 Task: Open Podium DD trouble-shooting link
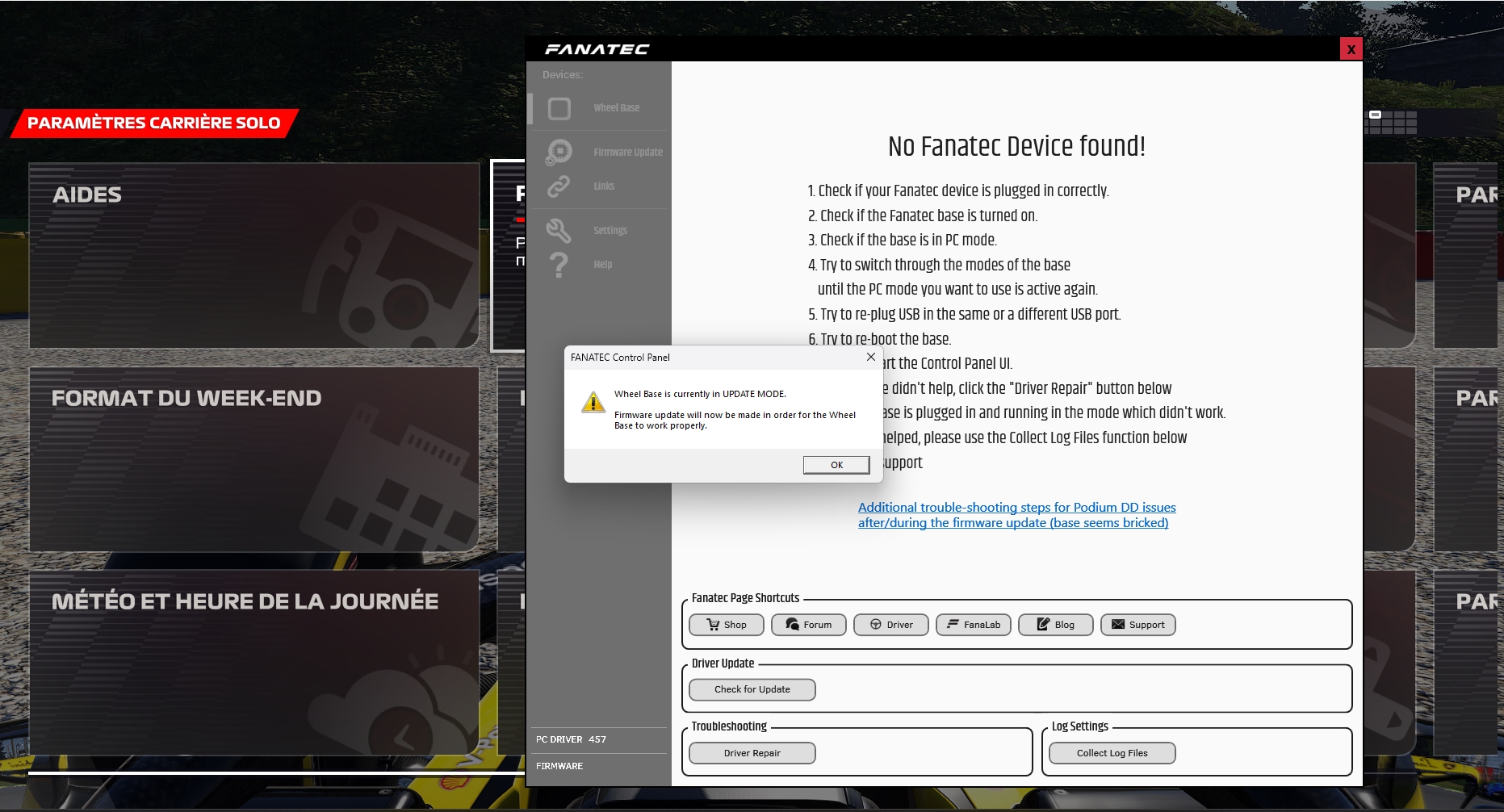1016,515
